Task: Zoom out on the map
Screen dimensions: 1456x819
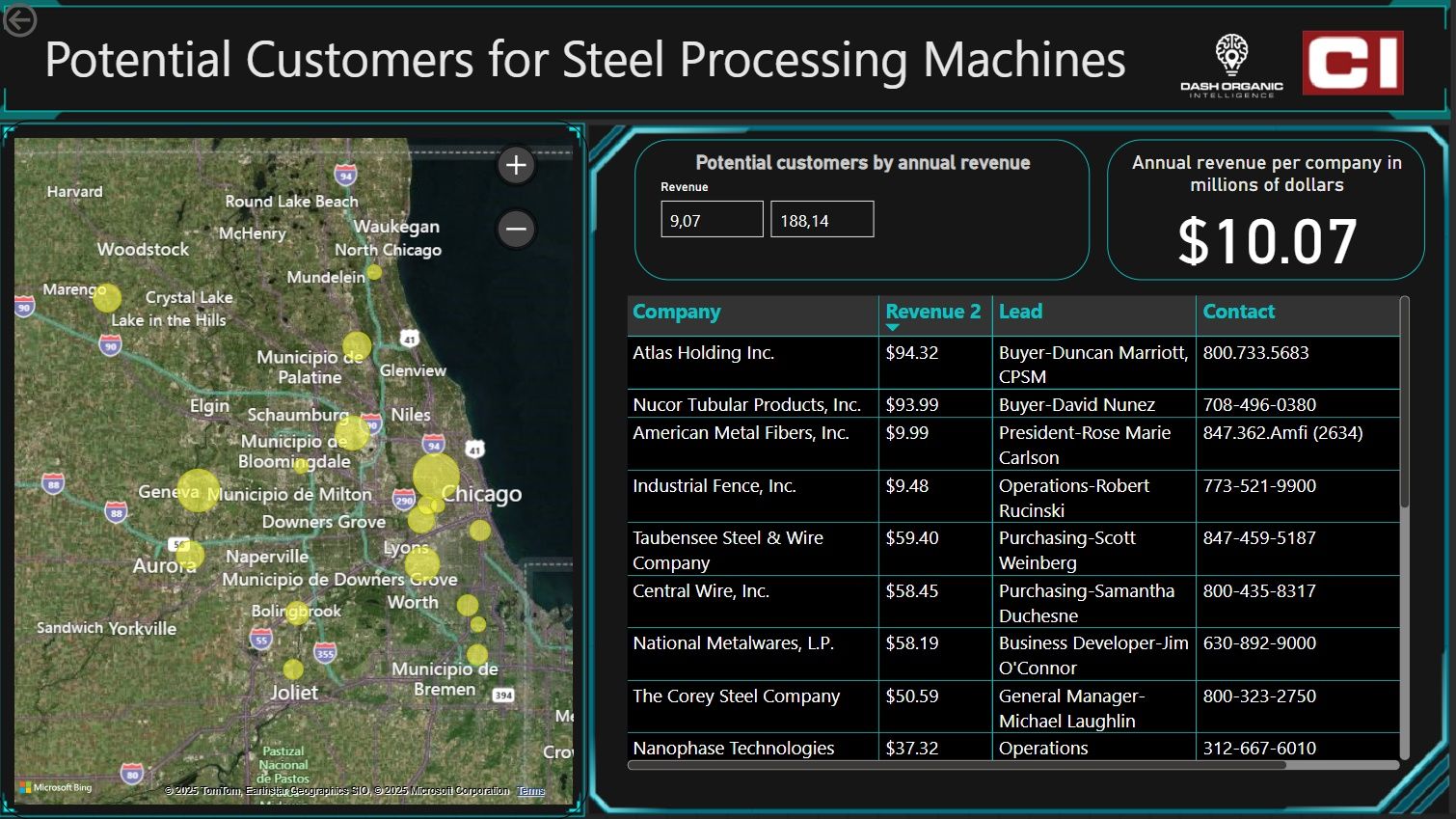Action: click(516, 229)
